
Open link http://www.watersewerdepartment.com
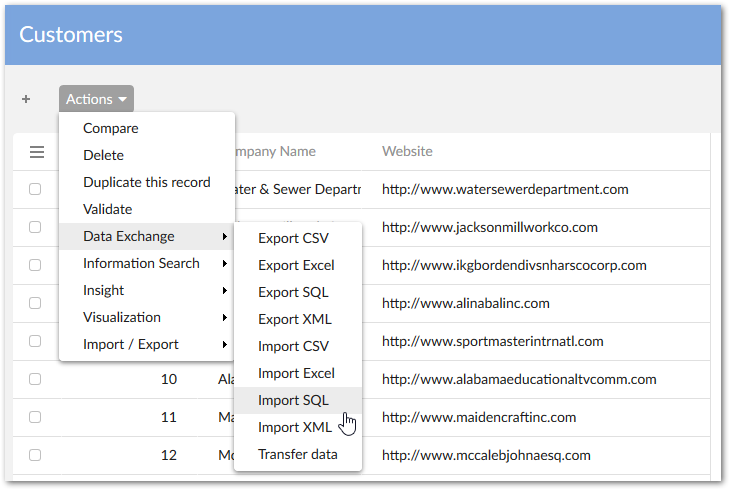tap(505, 189)
